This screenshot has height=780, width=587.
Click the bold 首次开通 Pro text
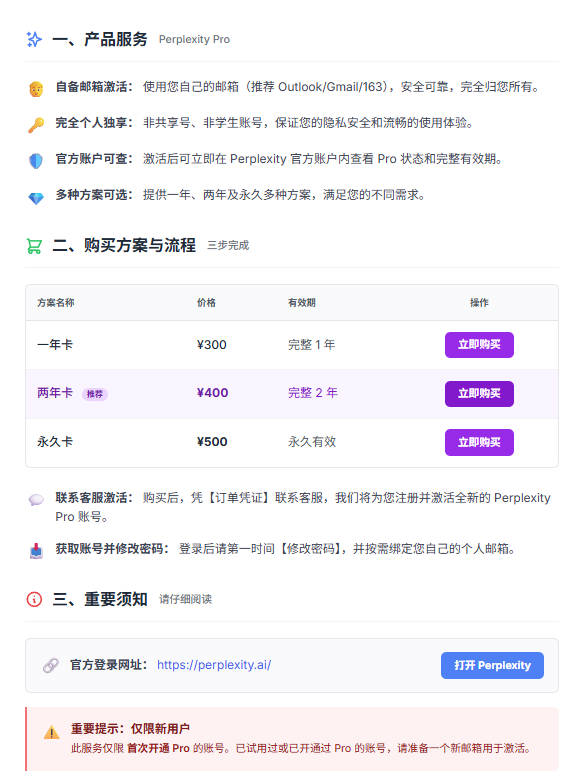point(158,748)
